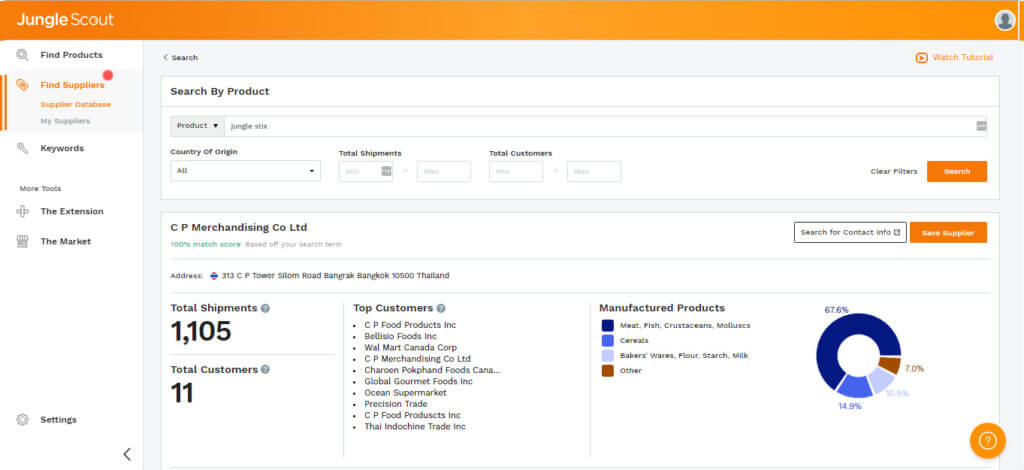
Task: Click the Total Customers info help icon
Action: pos(265,369)
